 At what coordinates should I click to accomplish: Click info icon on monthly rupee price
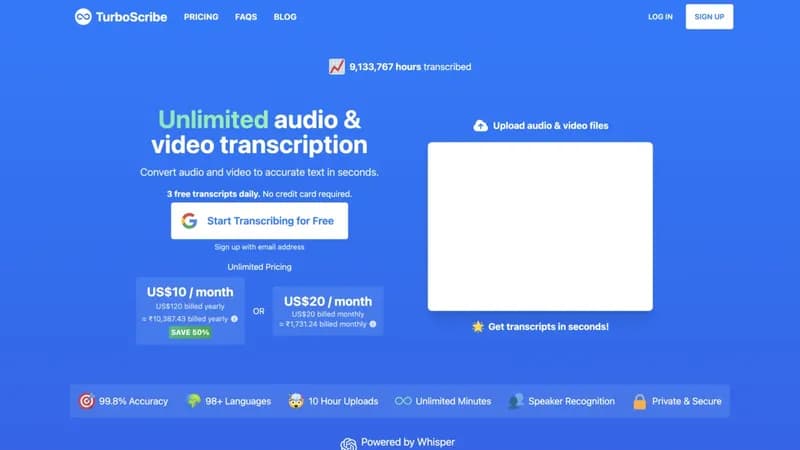(373, 324)
